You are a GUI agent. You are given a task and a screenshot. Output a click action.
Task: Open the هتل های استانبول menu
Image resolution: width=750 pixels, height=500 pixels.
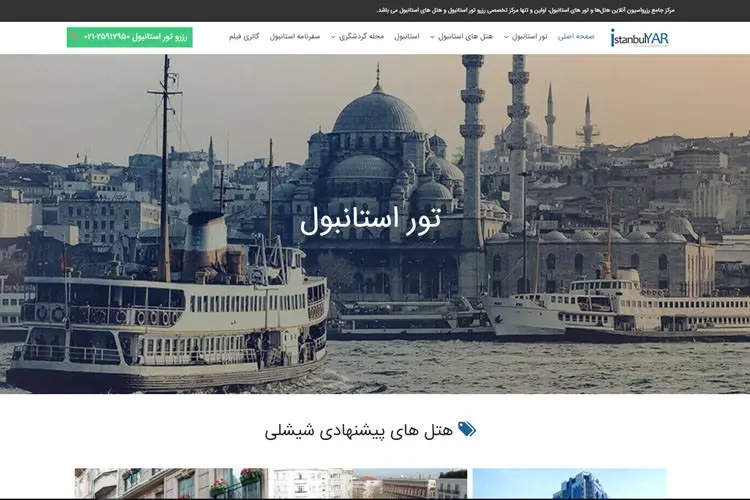pyautogui.click(x=465, y=37)
